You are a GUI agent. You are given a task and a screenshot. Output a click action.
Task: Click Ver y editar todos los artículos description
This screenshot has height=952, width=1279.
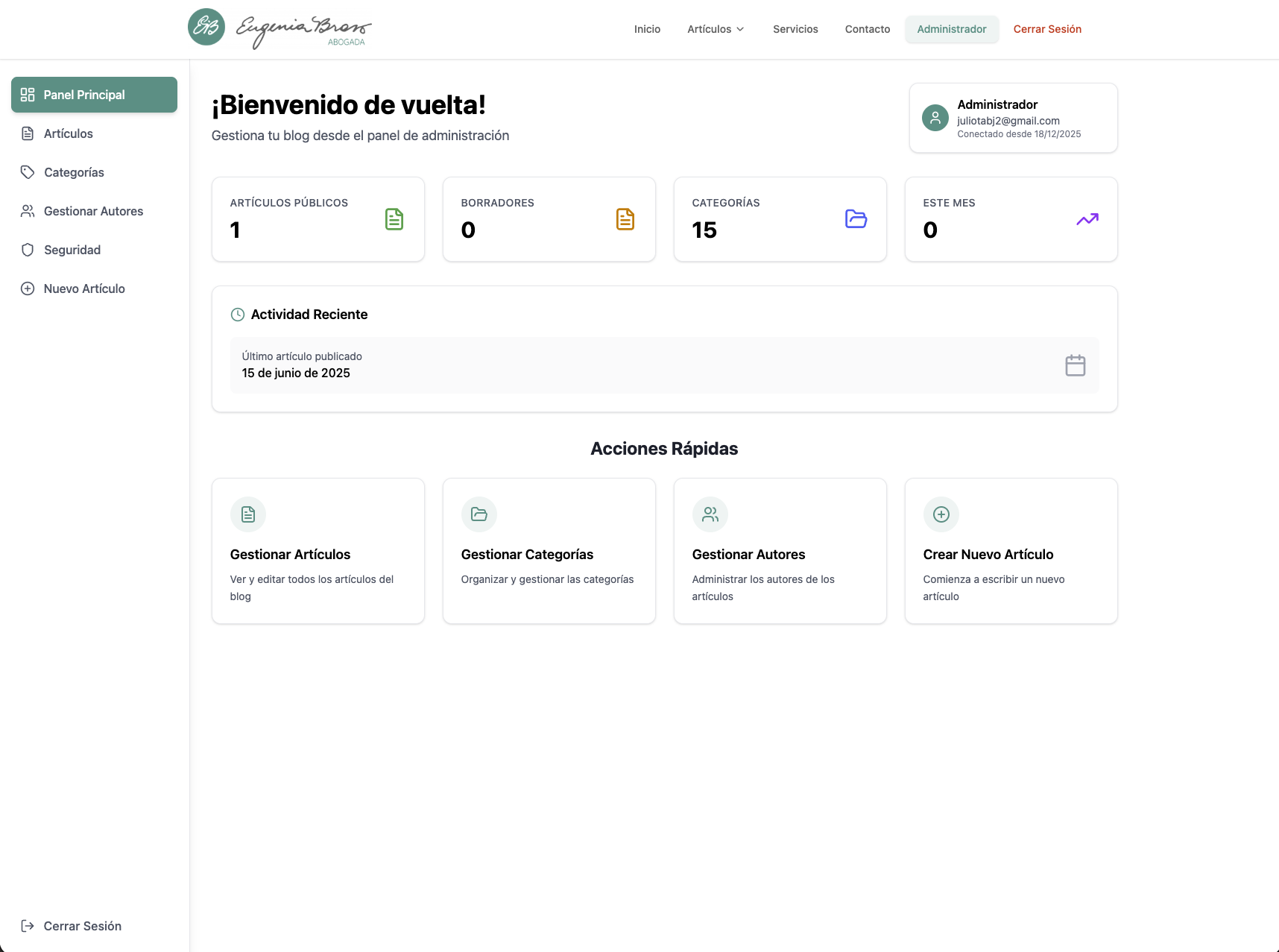click(312, 587)
